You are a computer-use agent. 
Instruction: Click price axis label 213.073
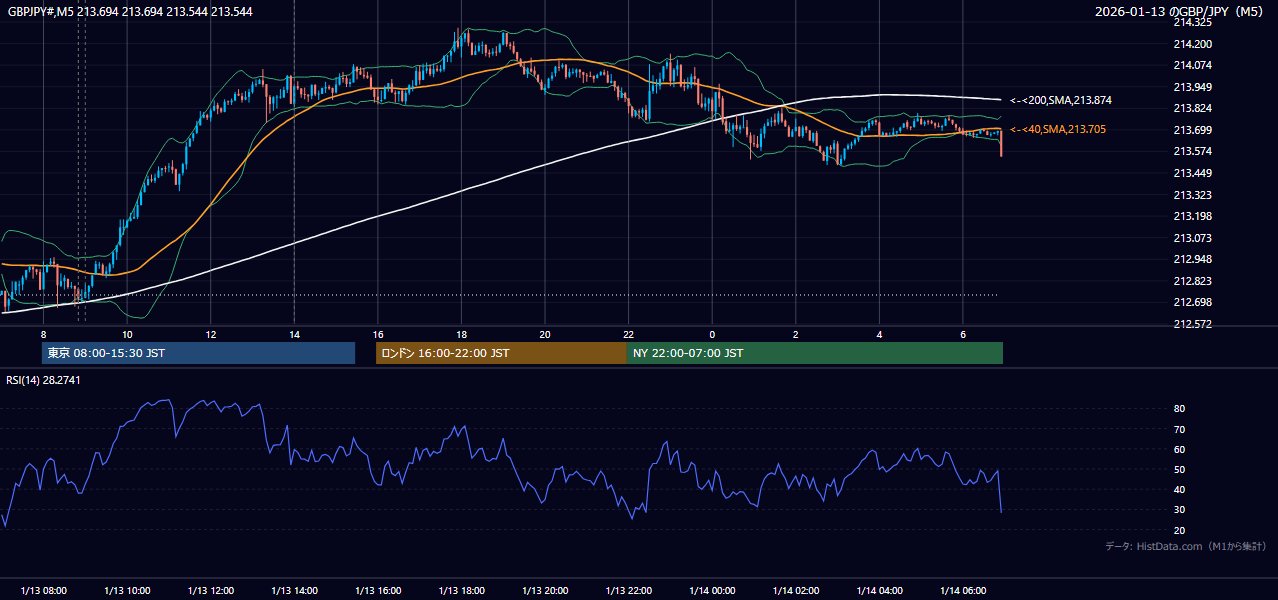(1192, 238)
